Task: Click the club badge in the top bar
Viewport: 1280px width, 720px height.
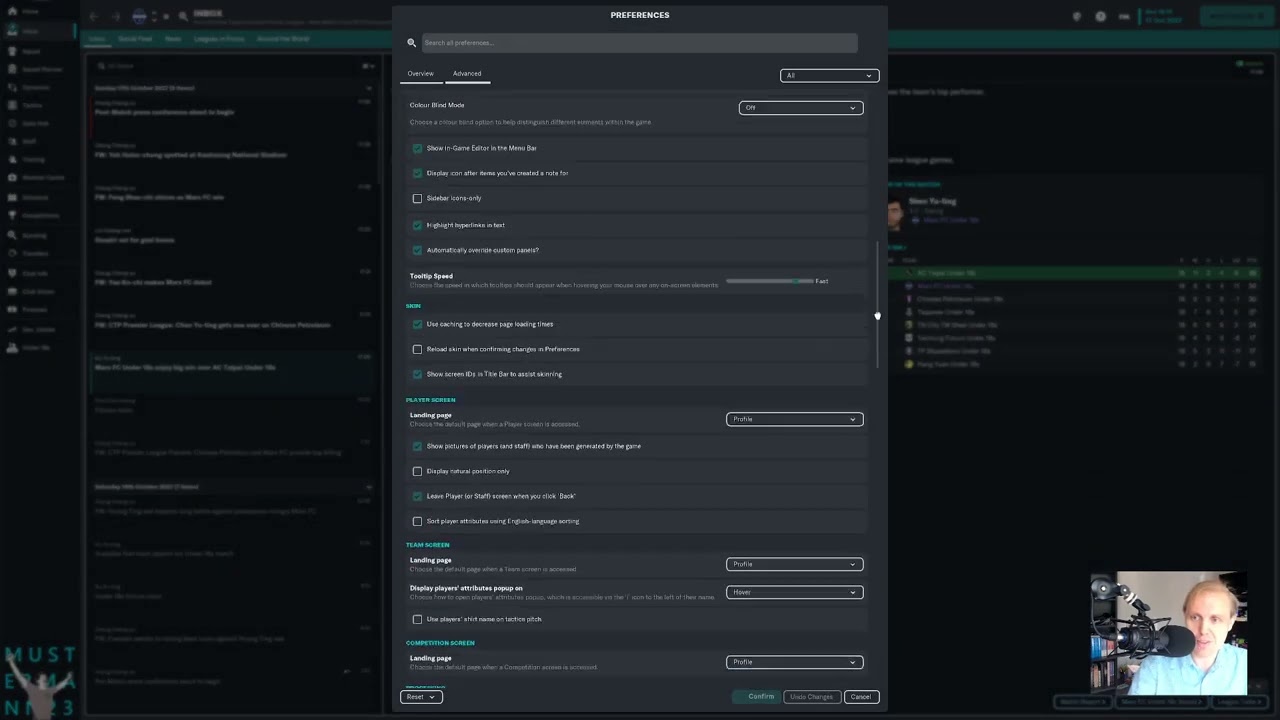Action: [x=139, y=16]
